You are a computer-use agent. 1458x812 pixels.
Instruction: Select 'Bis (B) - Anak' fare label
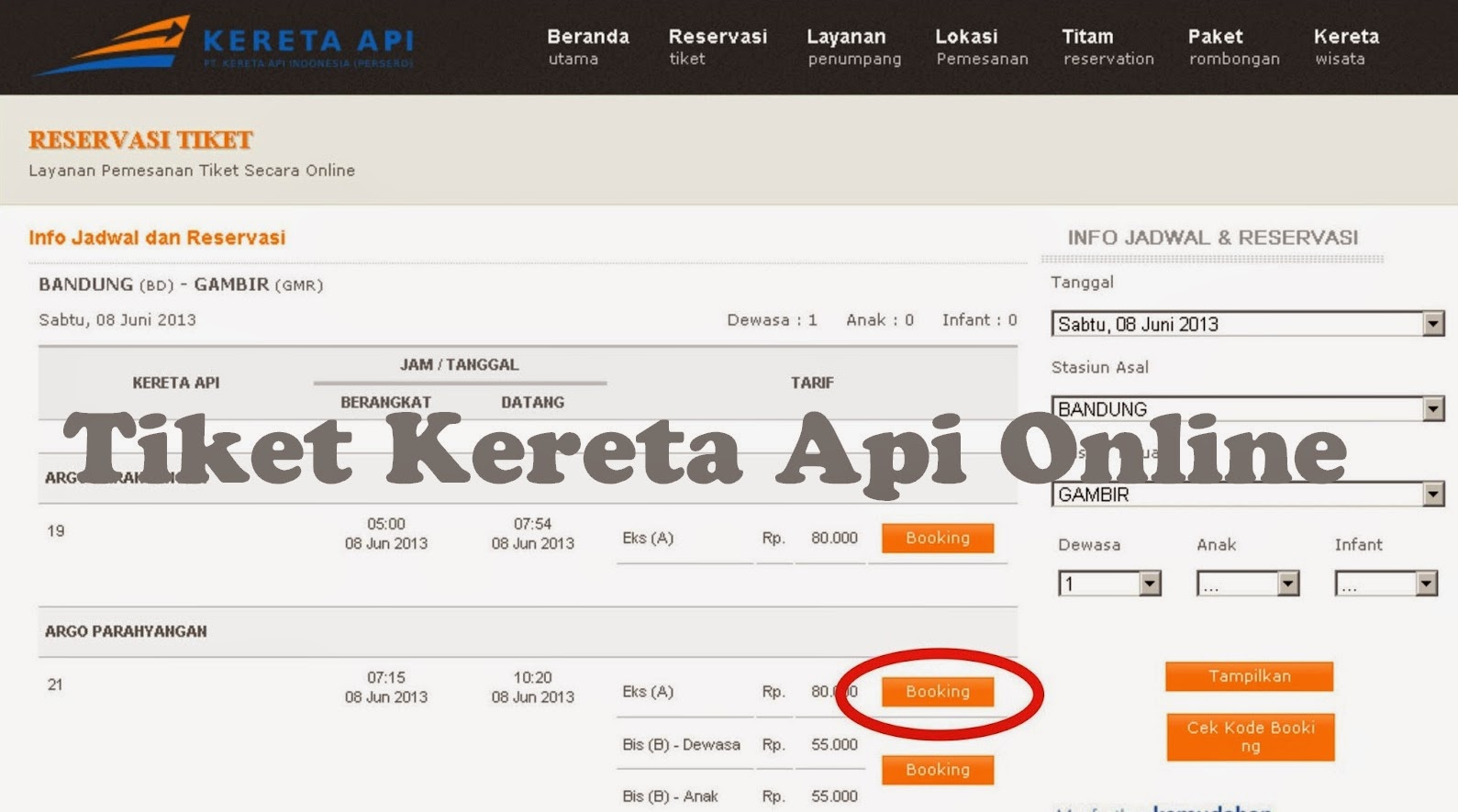point(670,796)
